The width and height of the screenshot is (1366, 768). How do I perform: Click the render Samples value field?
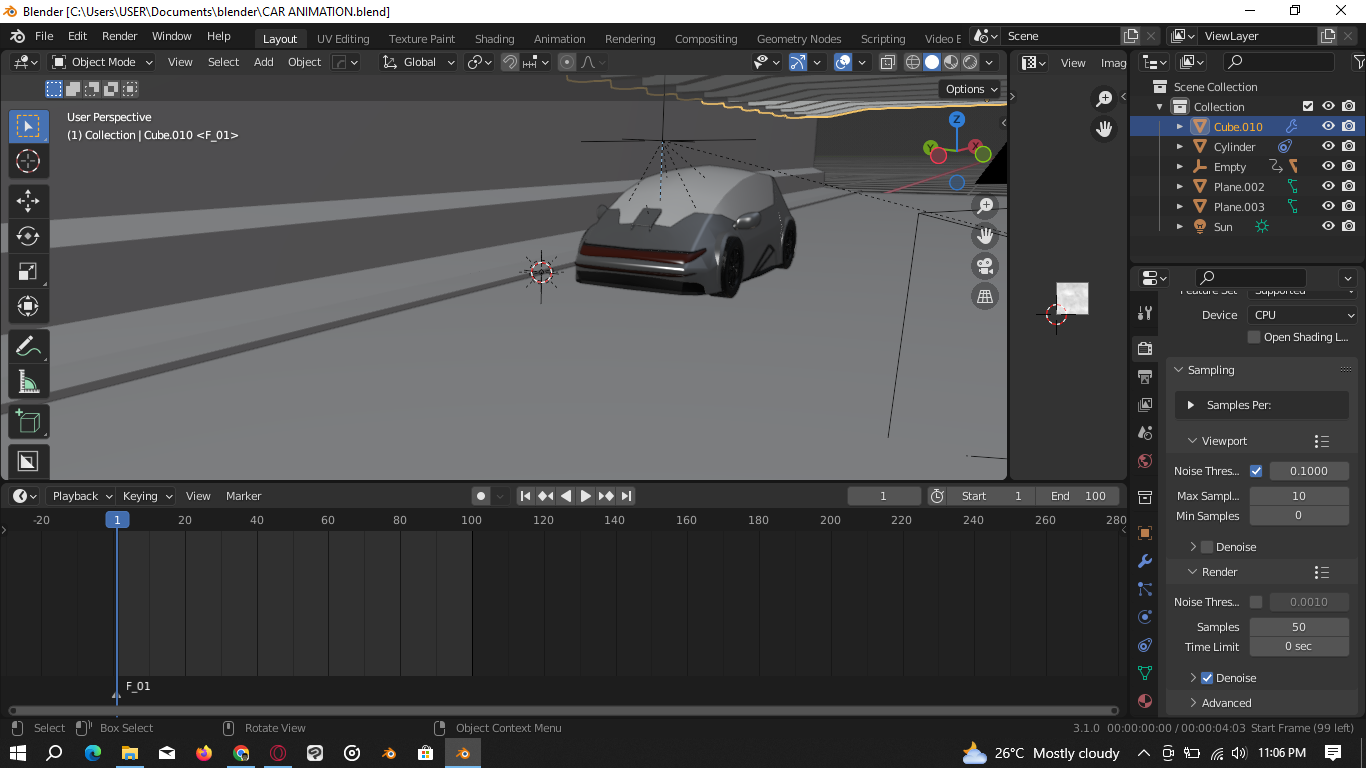1299,627
